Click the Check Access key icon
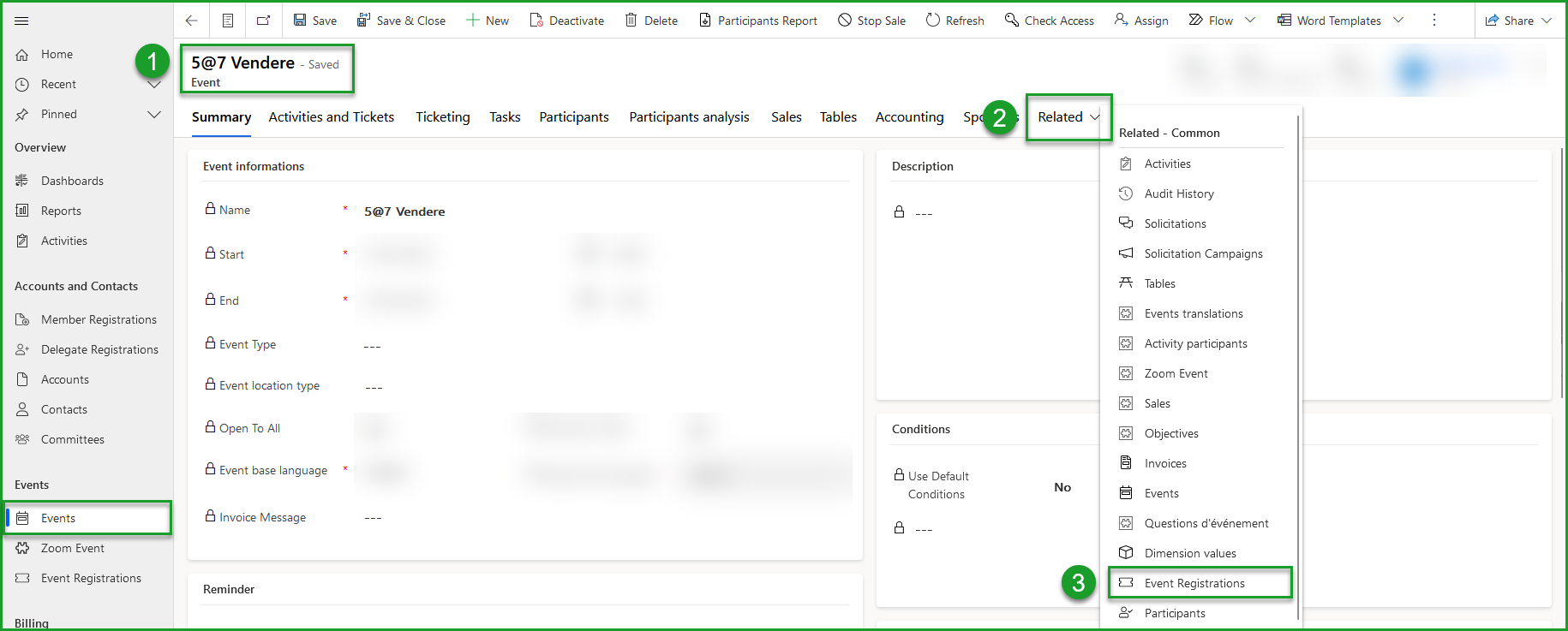Screen dimensions: 1568x631 [x=1012, y=21]
